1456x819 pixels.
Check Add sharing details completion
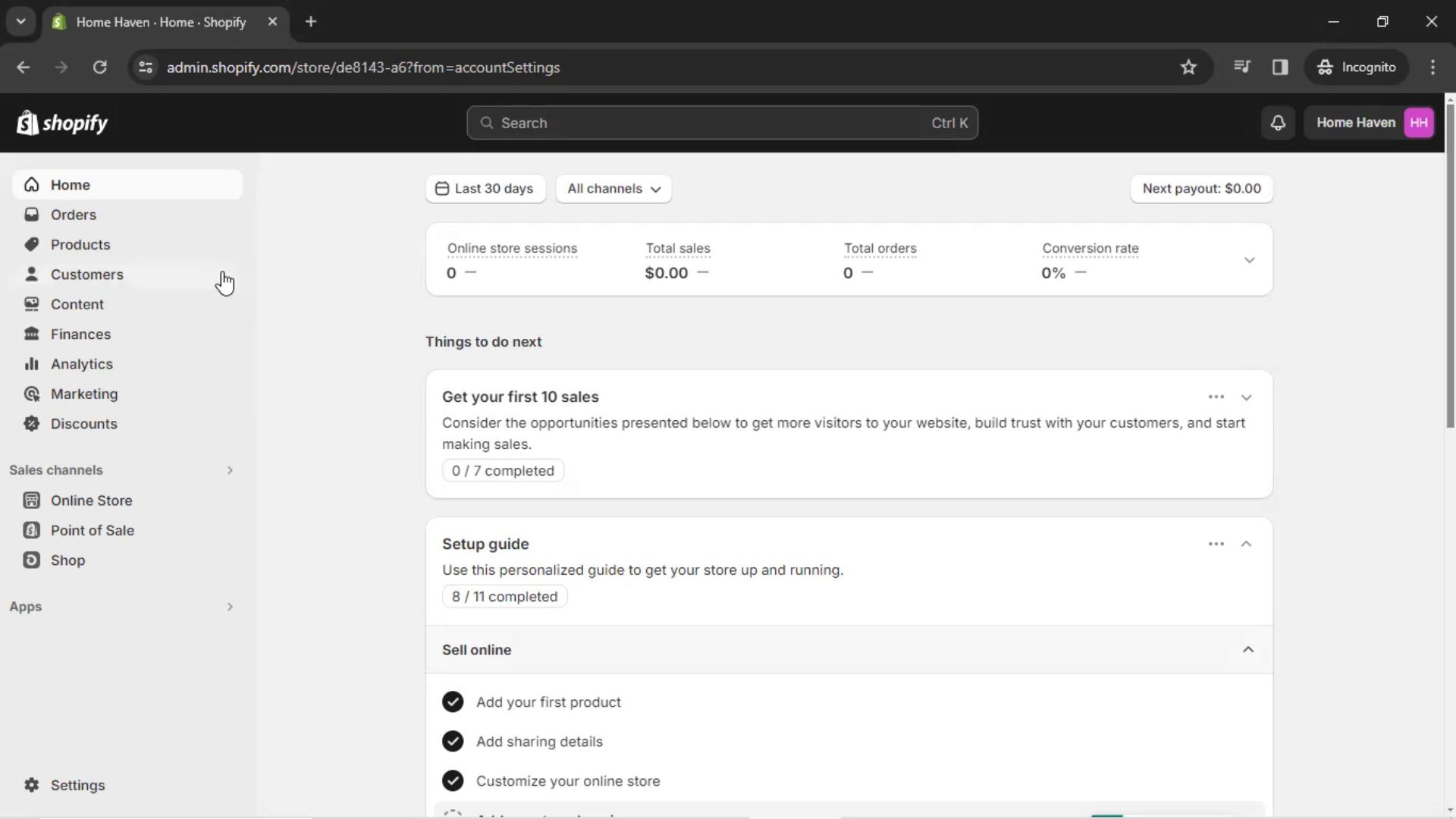coord(454,741)
